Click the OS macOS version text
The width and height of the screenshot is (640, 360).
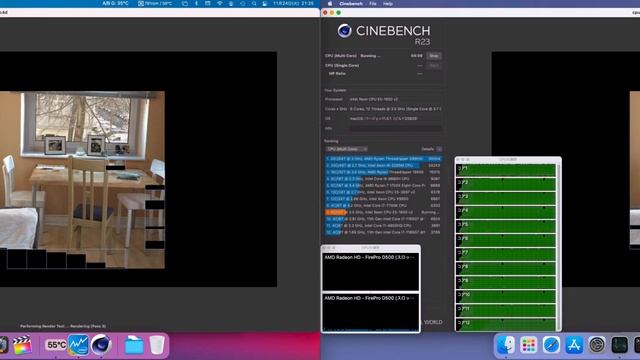pyautogui.click(x=384, y=119)
